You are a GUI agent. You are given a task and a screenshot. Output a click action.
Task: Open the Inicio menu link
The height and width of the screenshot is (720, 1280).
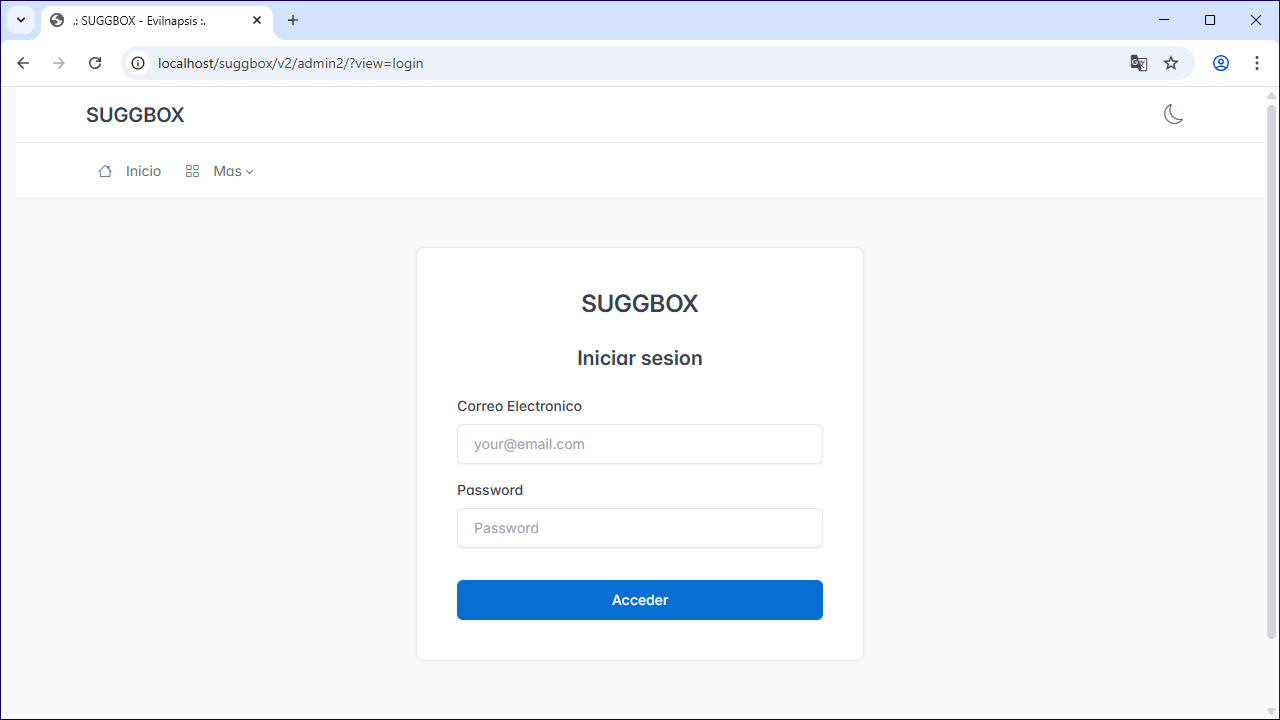point(130,171)
